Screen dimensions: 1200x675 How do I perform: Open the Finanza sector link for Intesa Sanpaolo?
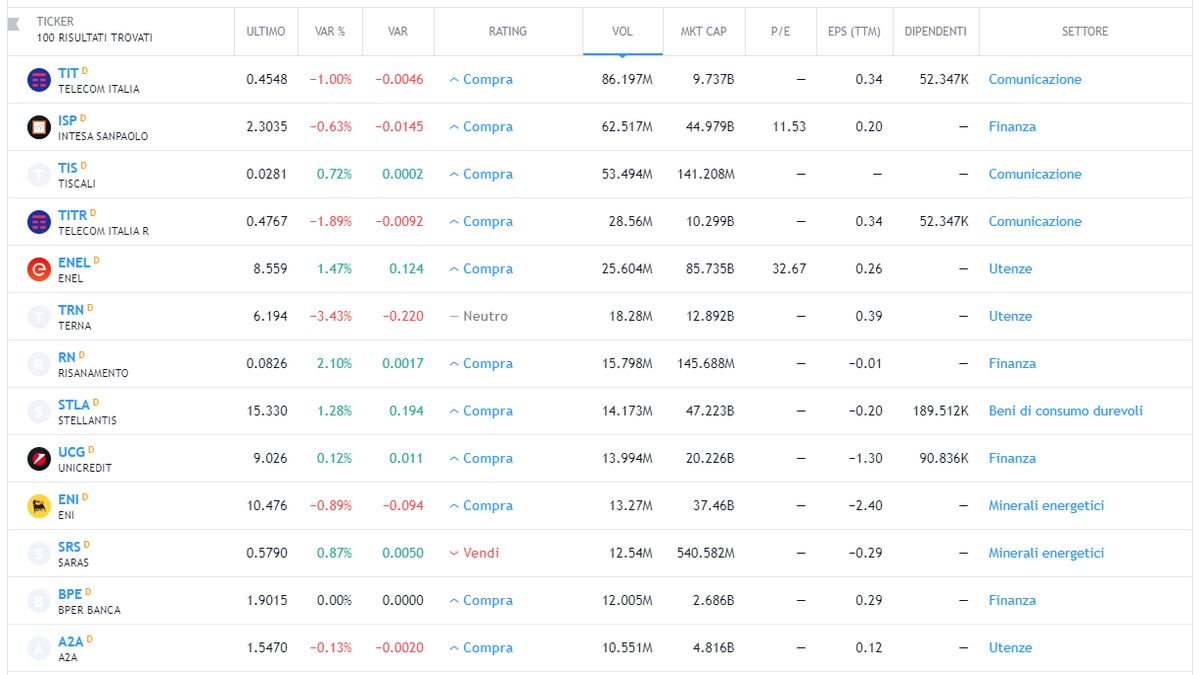(x=1012, y=127)
